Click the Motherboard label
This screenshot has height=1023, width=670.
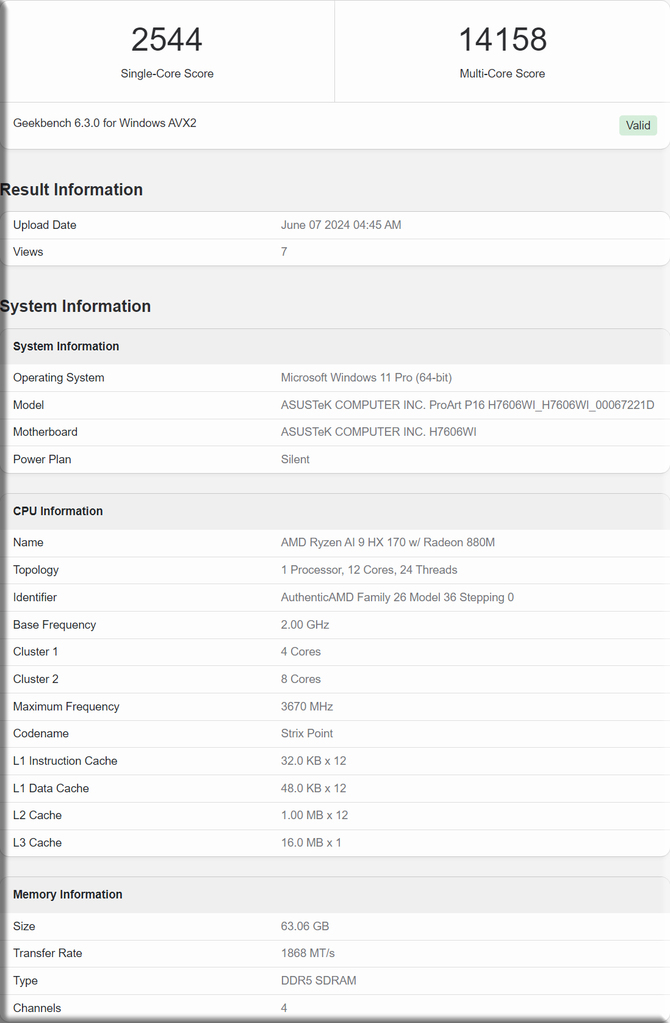tap(45, 432)
